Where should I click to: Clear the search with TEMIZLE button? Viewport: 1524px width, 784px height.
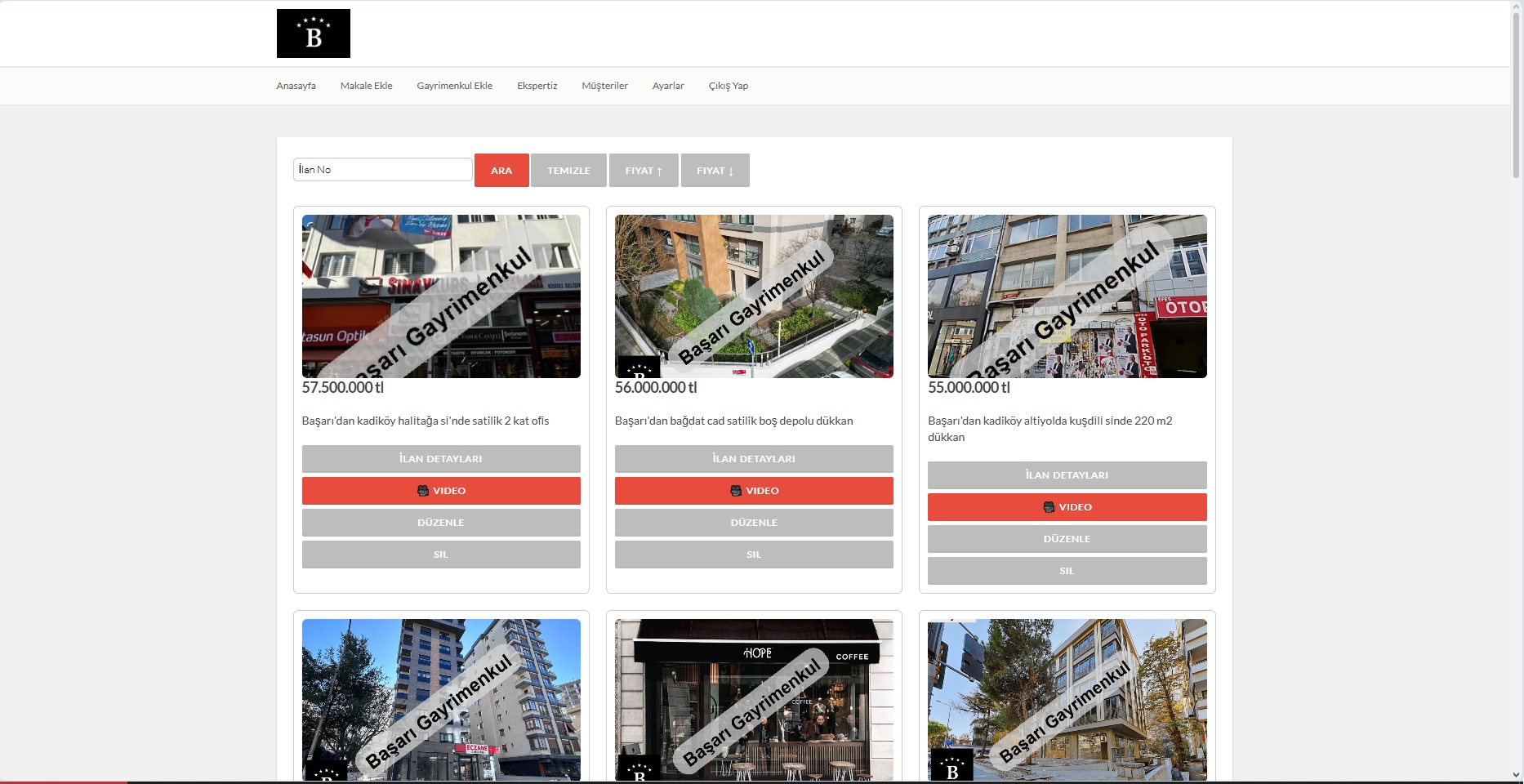(568, 171)
